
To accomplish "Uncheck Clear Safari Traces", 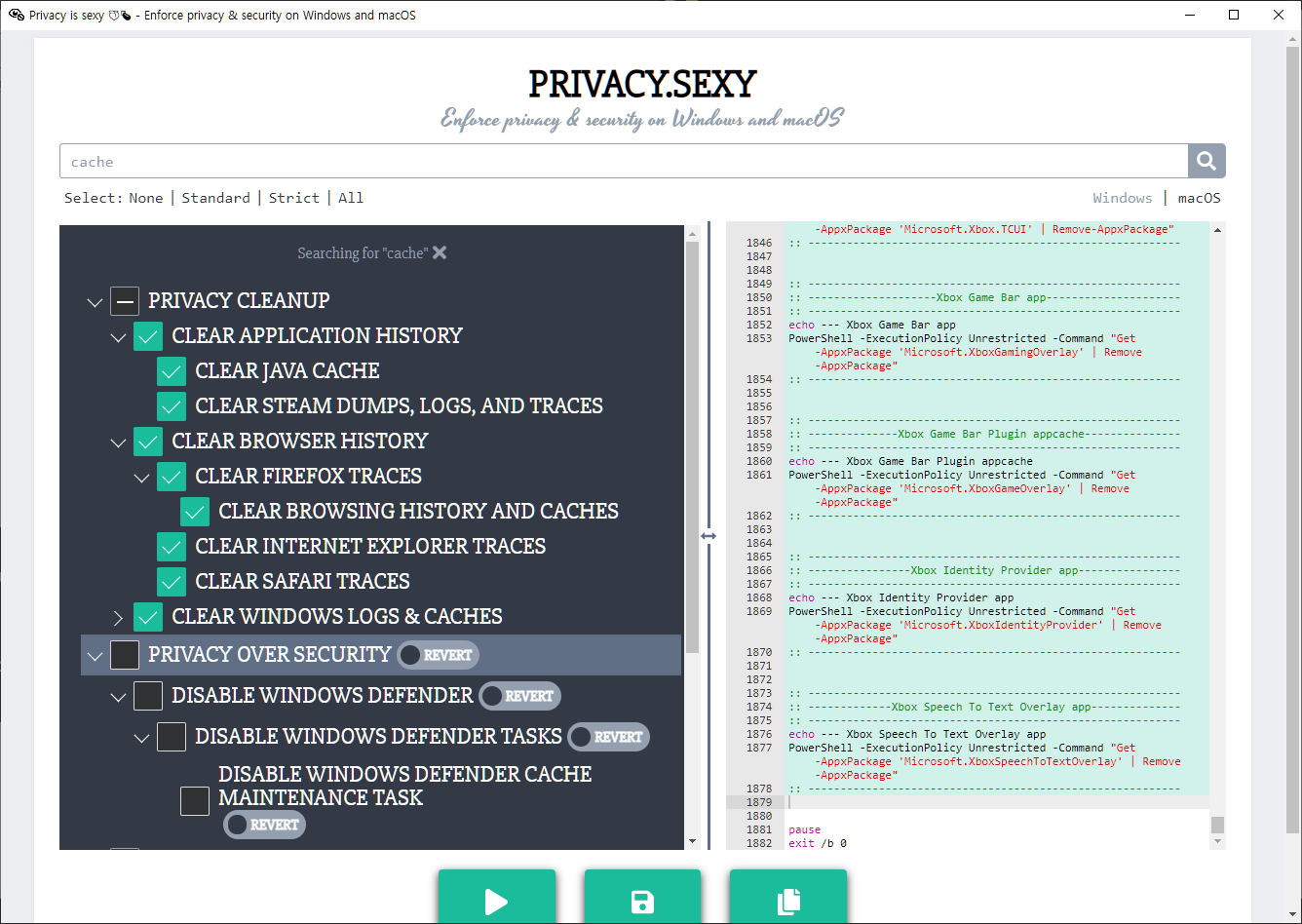I will [x=172, y=582].
